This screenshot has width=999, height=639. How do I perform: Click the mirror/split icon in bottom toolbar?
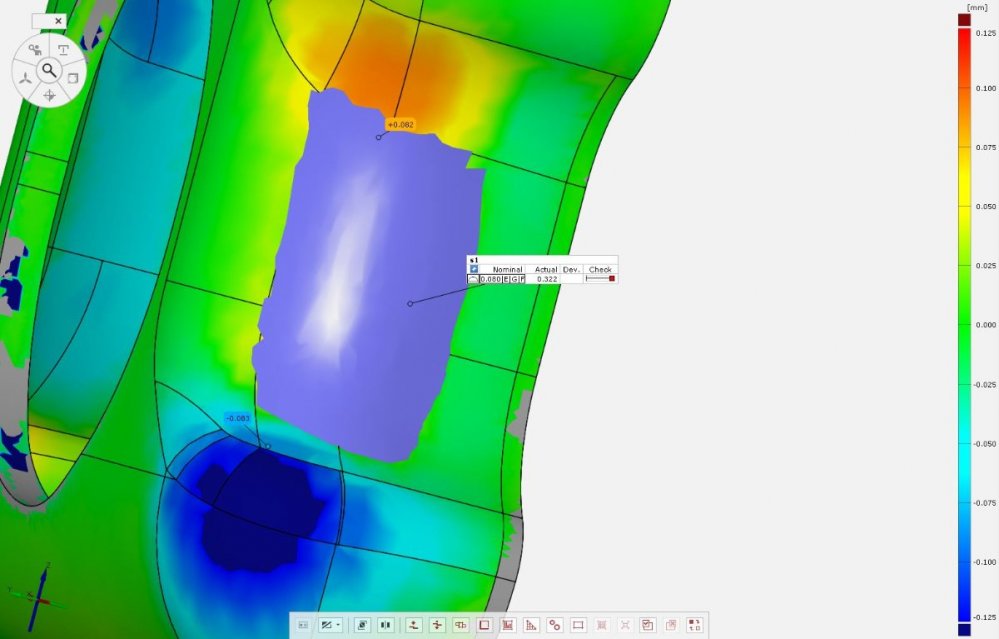tap(385, 625)
